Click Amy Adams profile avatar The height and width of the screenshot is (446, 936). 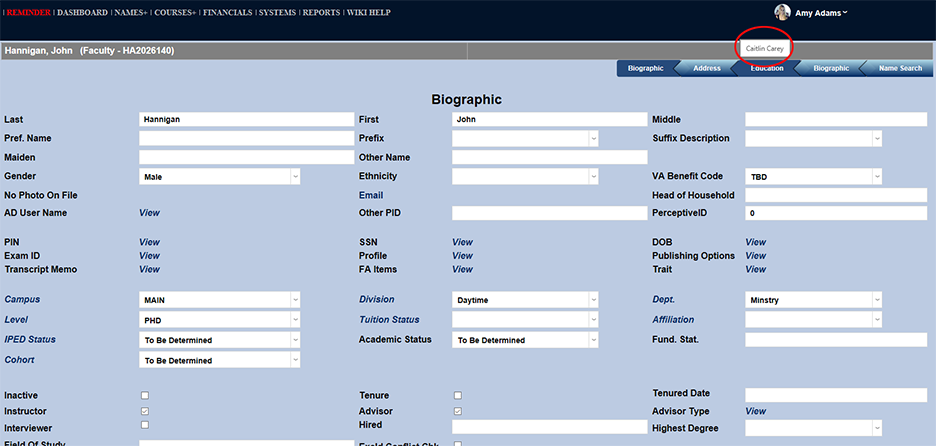coord(782,12)
